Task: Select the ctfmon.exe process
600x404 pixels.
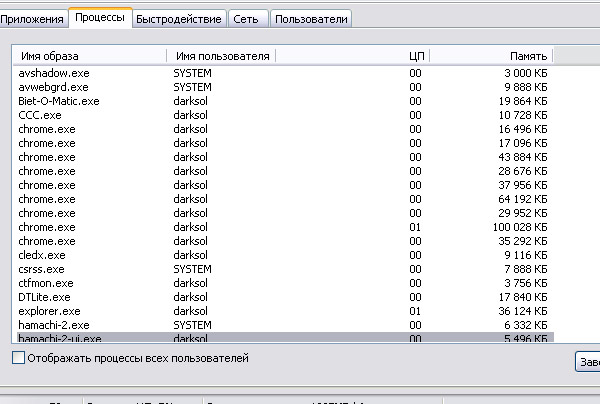Action: point(284,283)
